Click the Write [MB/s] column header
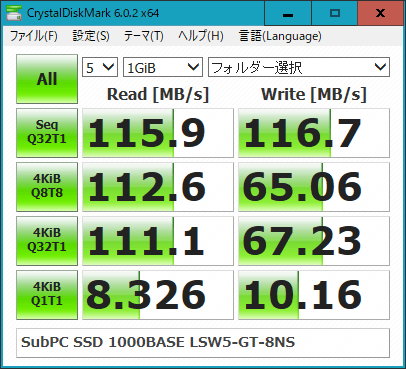The width and height of the screenshot is (406, 369). pyautogui.click(x=314, y=94)
